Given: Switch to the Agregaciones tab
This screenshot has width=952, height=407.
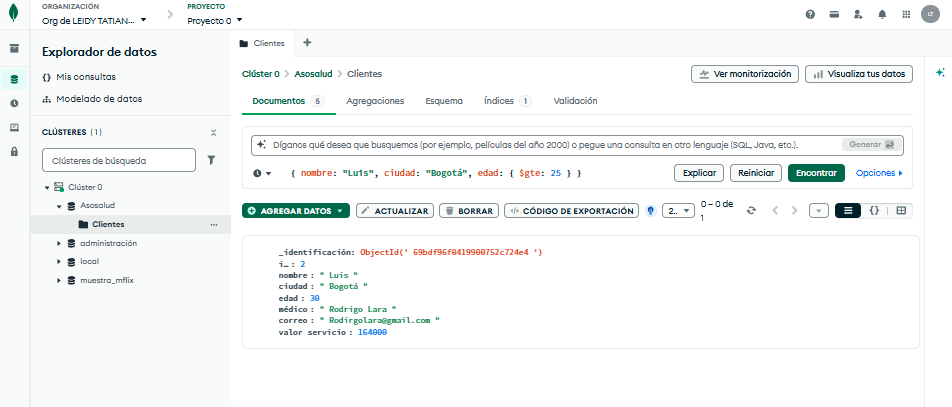Looking at the screenshot, I should click(x=375, y=101).
